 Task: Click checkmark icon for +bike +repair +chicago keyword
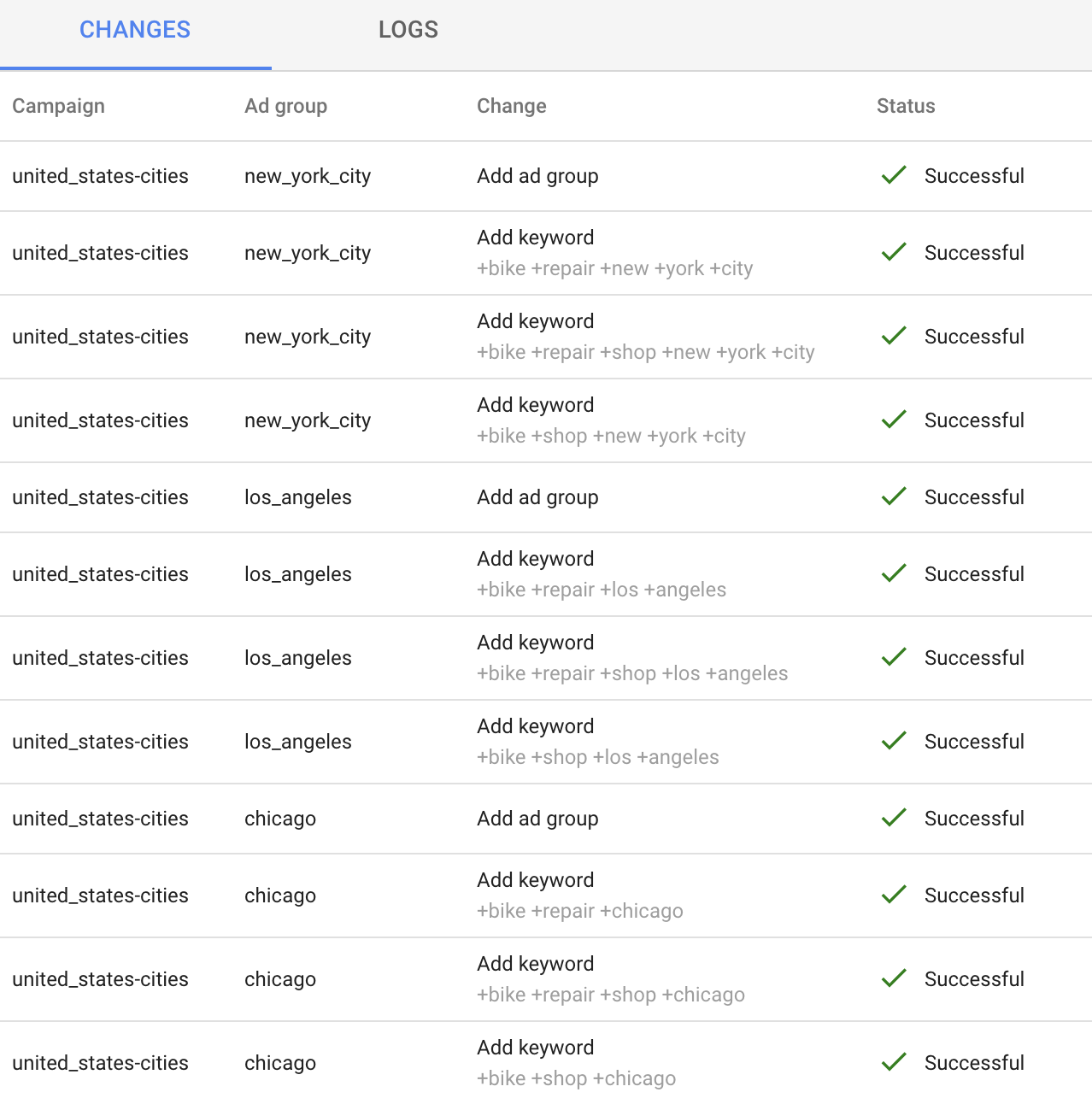[893, 896]
